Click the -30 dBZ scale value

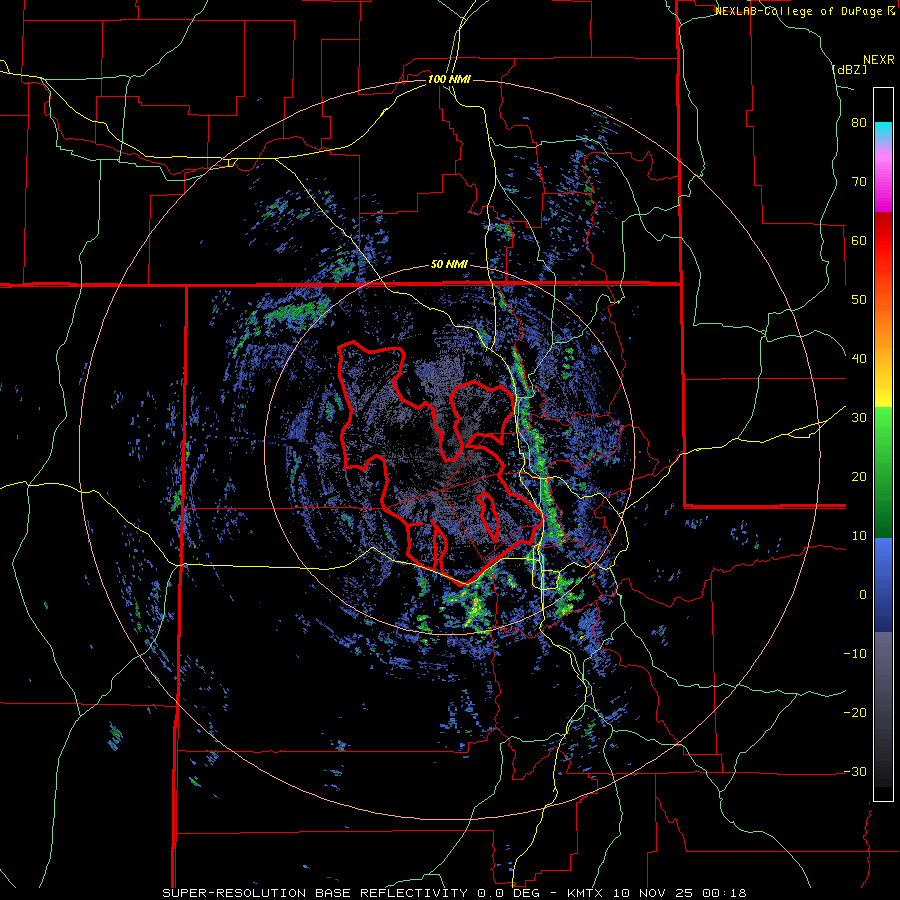pos(855,771)
